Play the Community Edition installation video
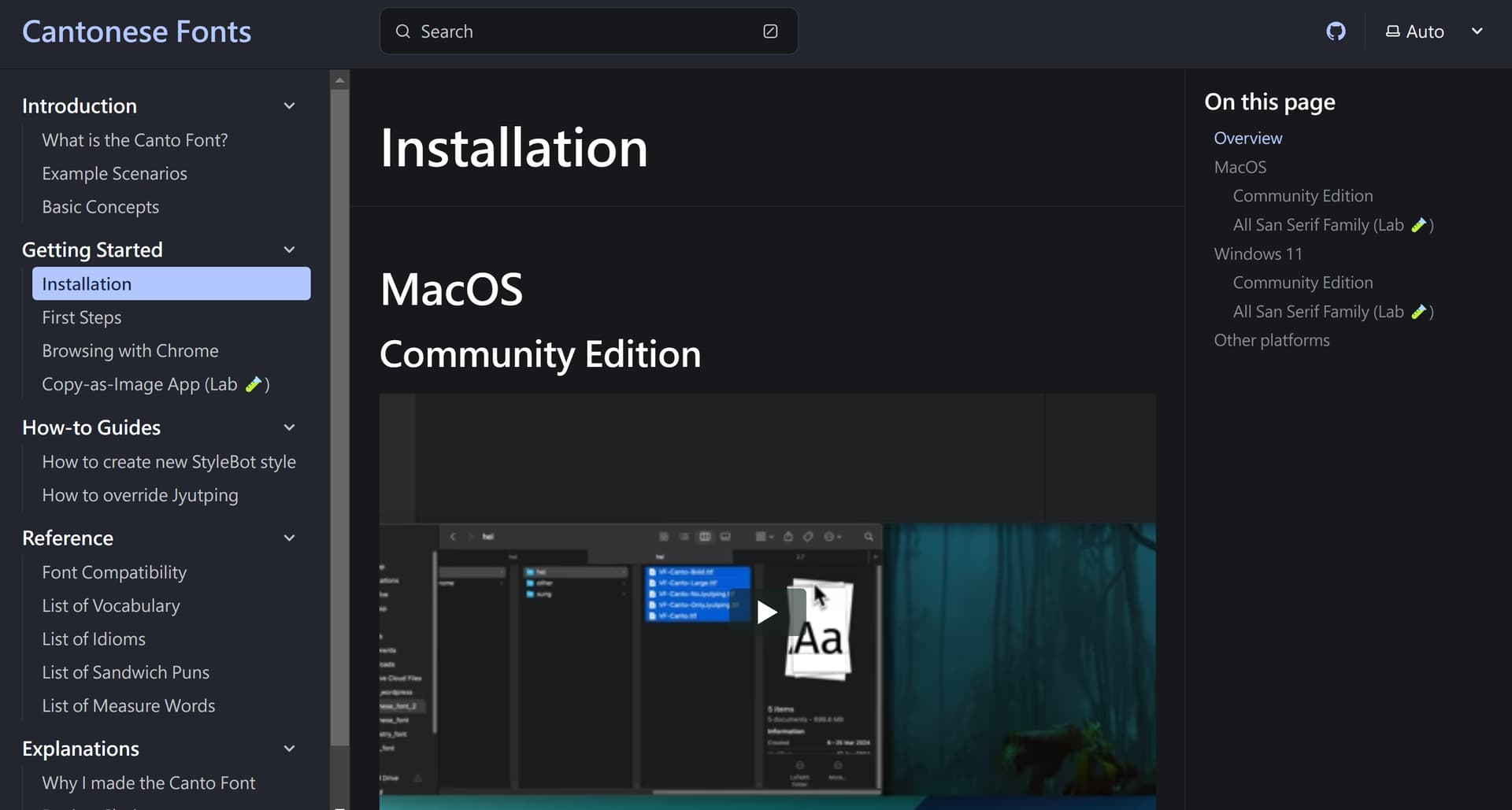Screen dimensions: 1512x810 coord(766,612)
